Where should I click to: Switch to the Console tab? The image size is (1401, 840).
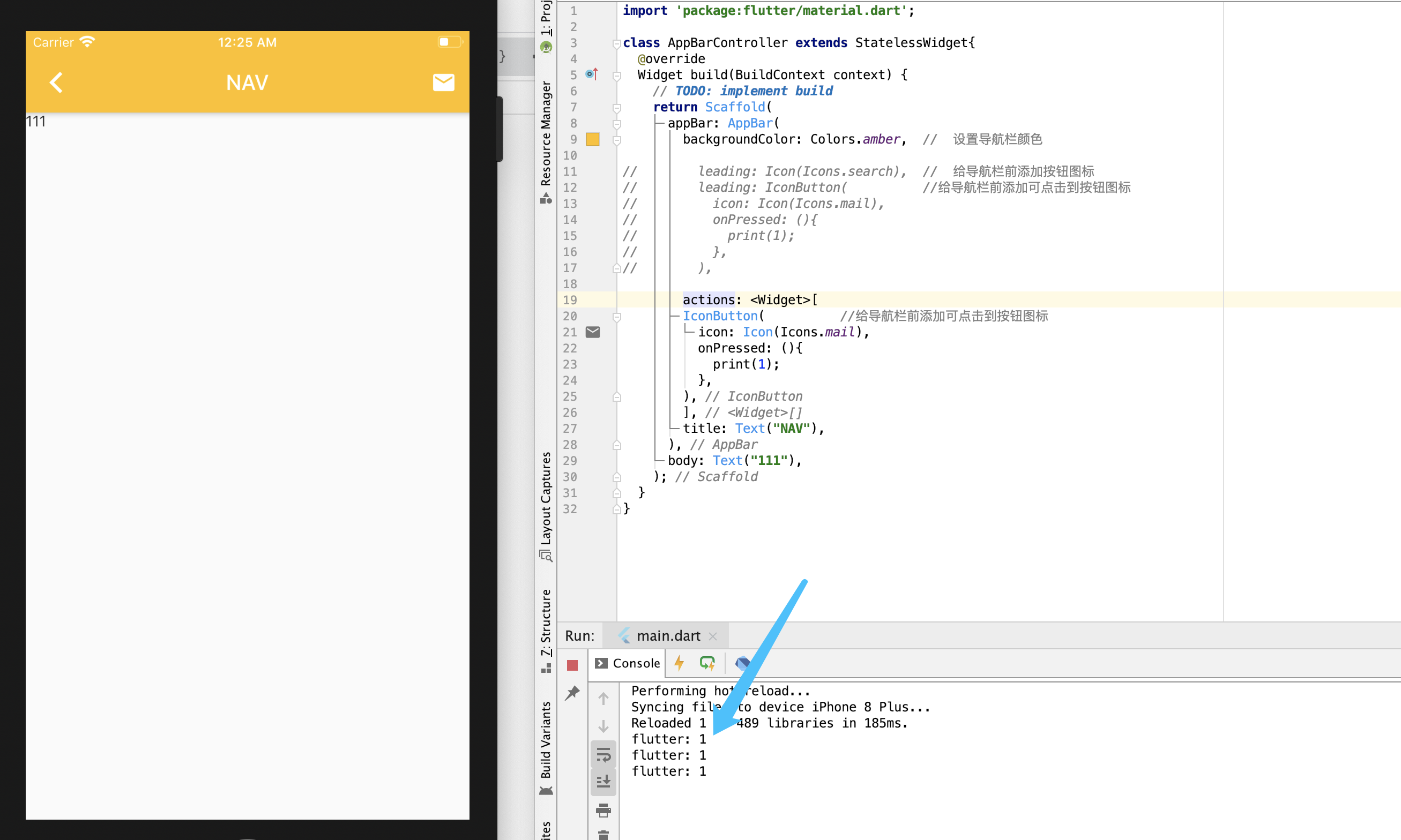pos(628,663)
